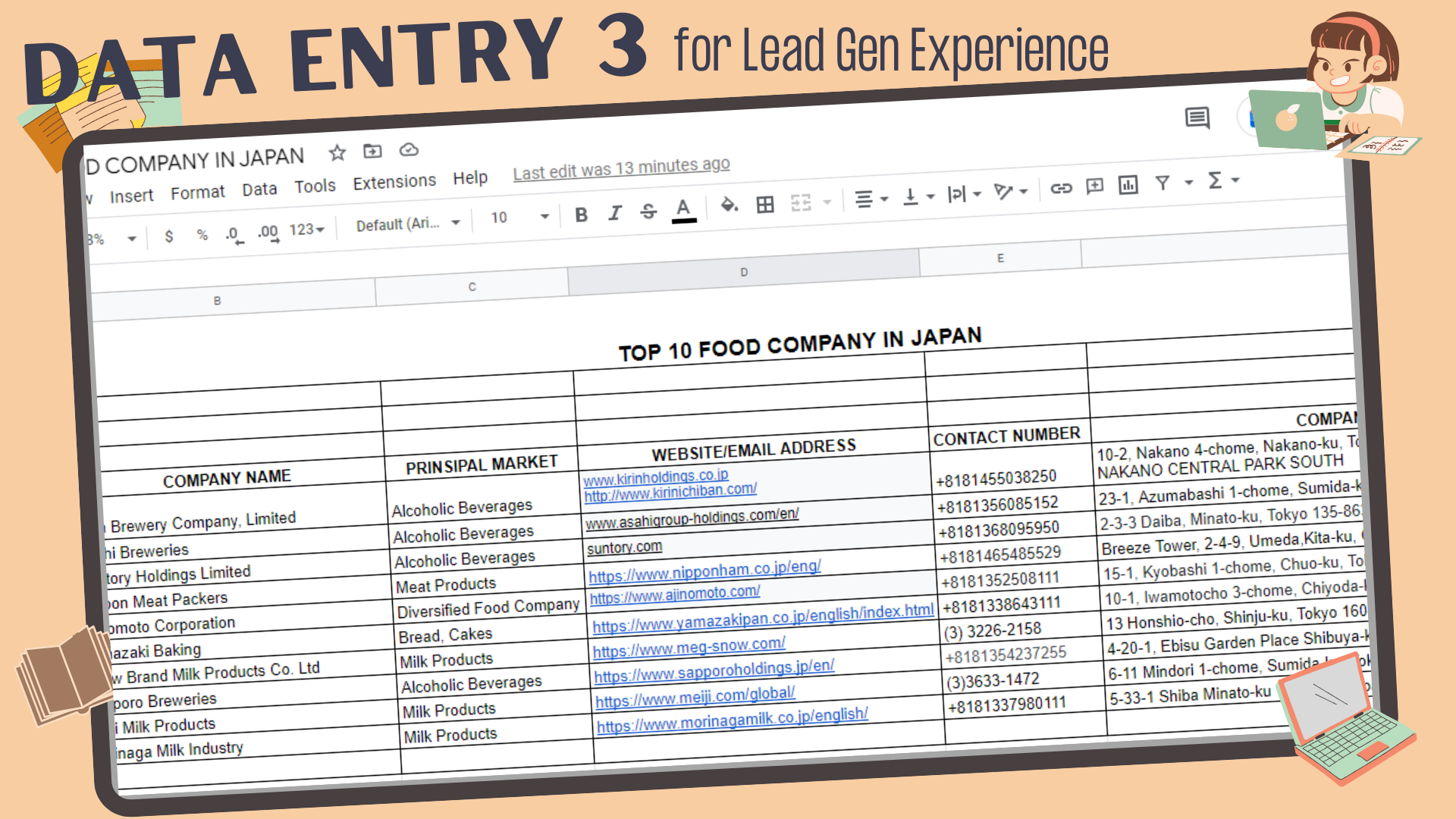
Task: Click the insert chart icon
Action: (1128, 185)
